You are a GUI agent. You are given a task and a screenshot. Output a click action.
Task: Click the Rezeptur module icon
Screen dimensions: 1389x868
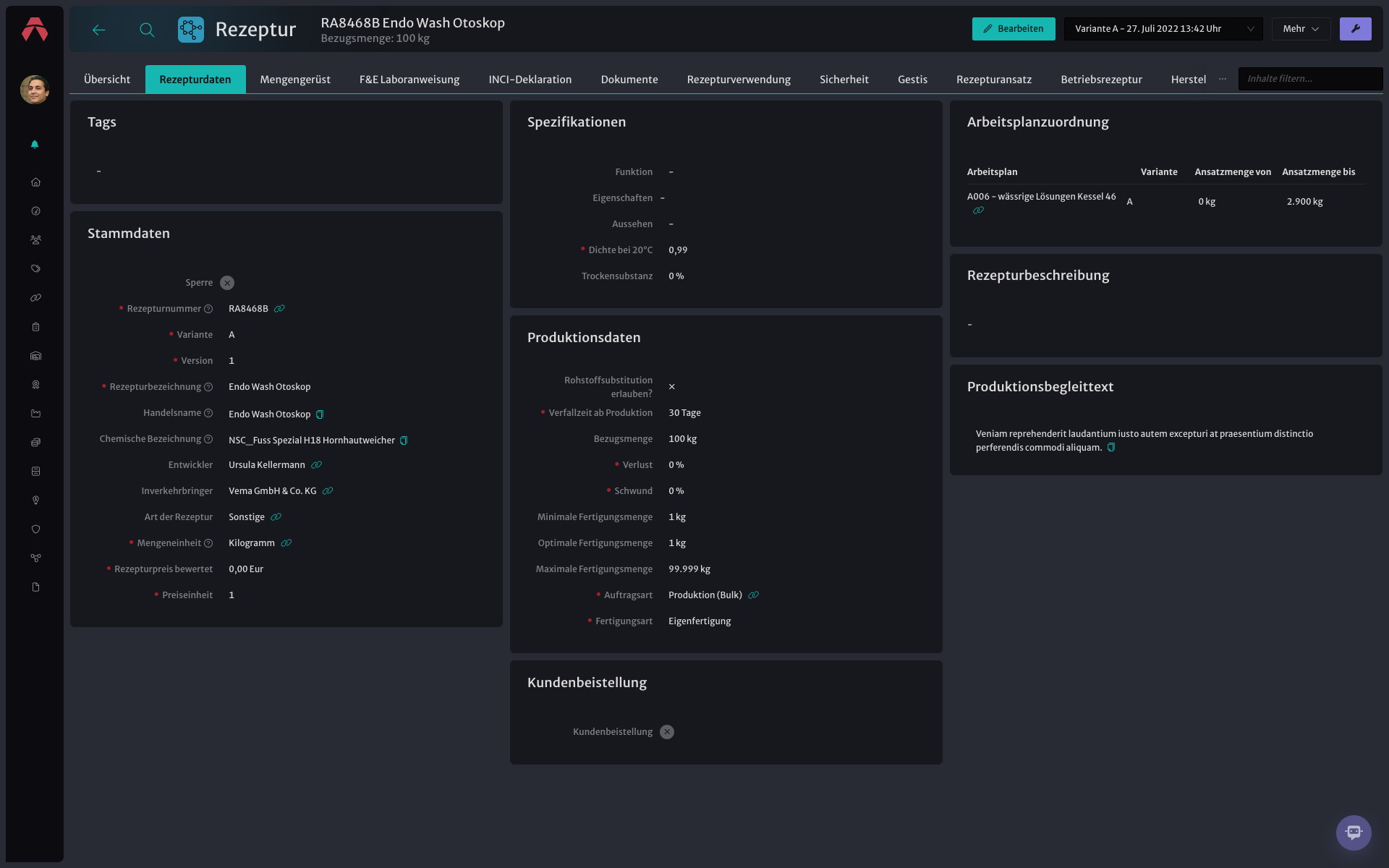[191, 30]
